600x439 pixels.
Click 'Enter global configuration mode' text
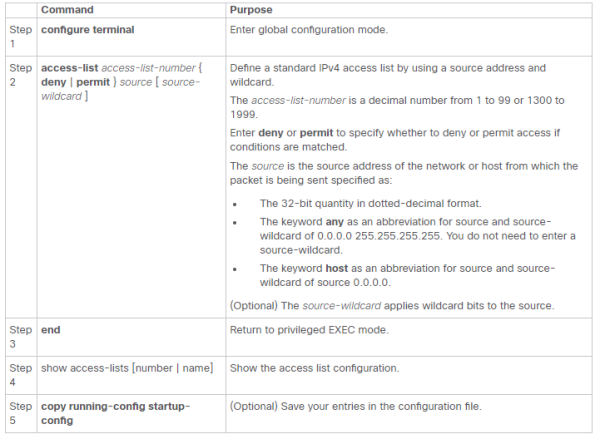[x=309, y=30]
